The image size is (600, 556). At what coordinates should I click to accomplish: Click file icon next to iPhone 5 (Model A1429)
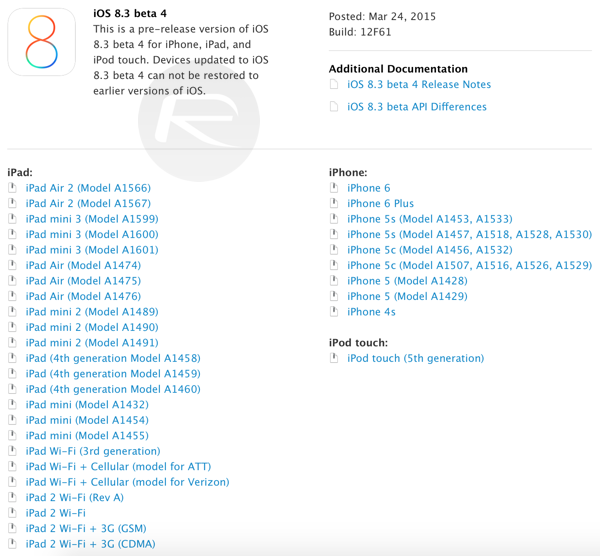point(334,296)
